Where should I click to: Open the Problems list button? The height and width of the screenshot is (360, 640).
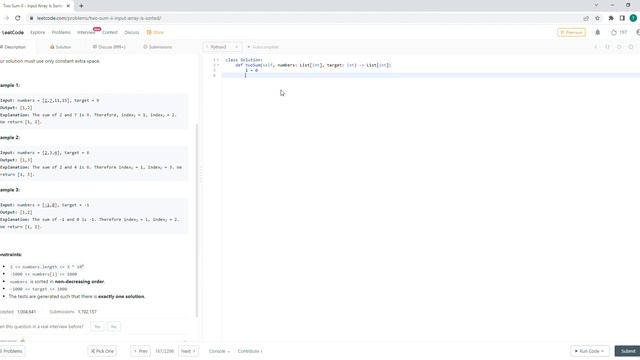11,351
